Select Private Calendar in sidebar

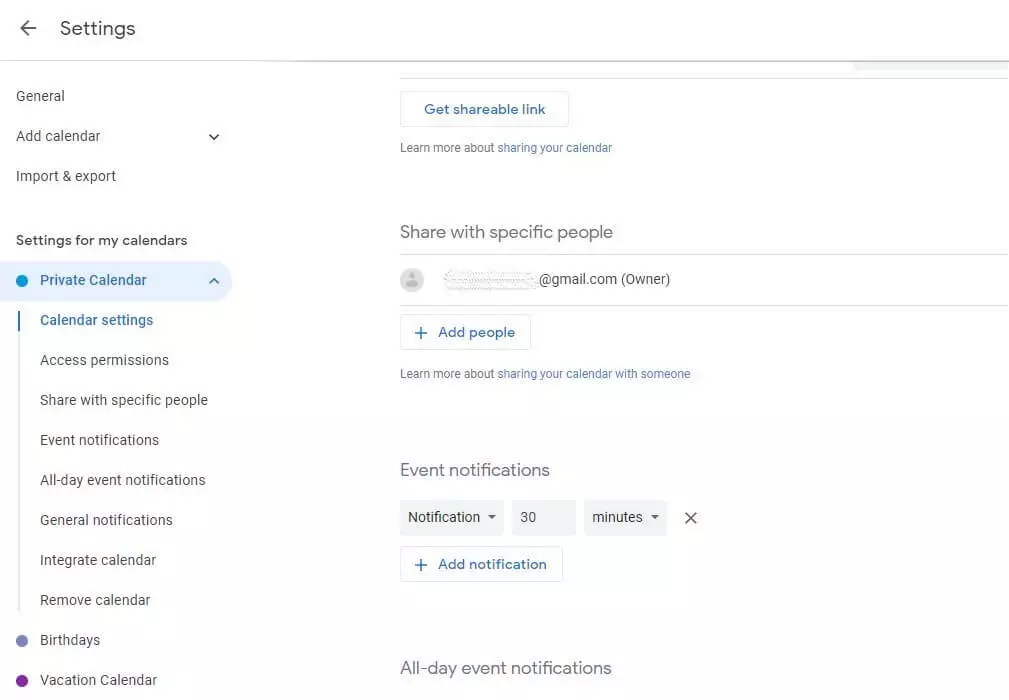(116, 281)
